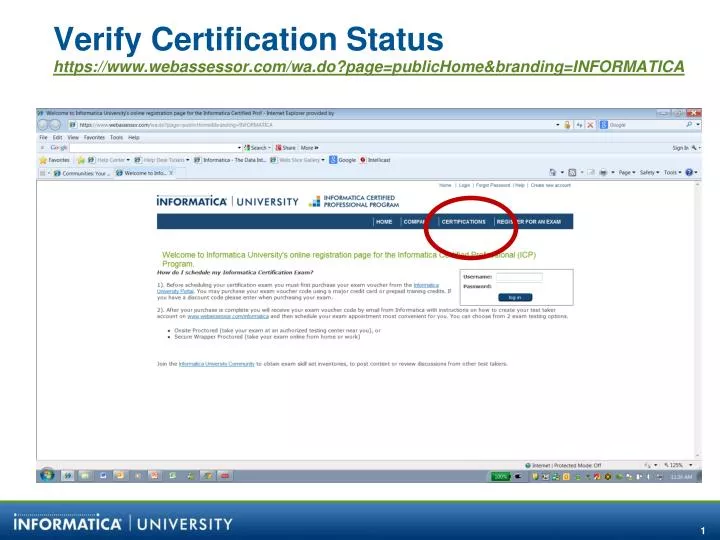Open the command bar Tools dropdown

click(672, 172)
